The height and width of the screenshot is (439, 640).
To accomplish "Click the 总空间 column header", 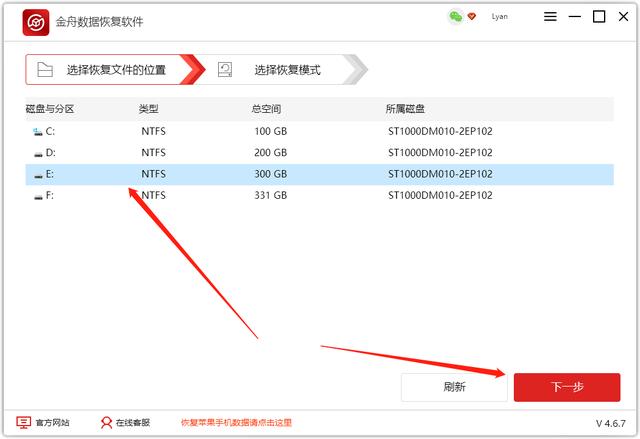I will coord(266,108).
